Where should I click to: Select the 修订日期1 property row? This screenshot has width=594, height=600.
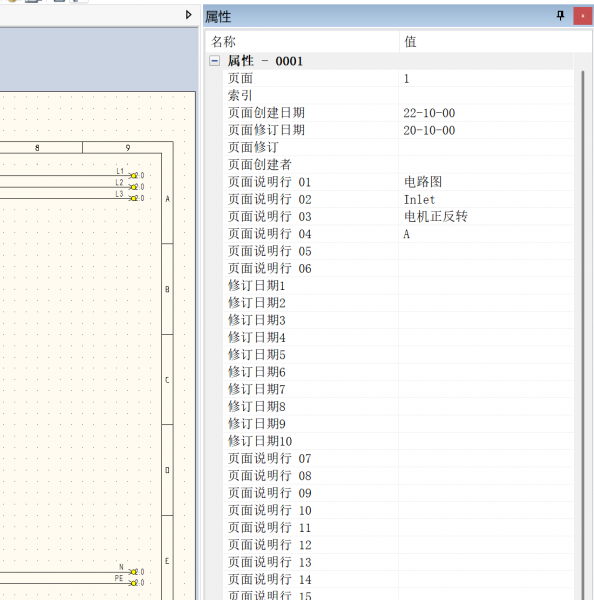398,286
